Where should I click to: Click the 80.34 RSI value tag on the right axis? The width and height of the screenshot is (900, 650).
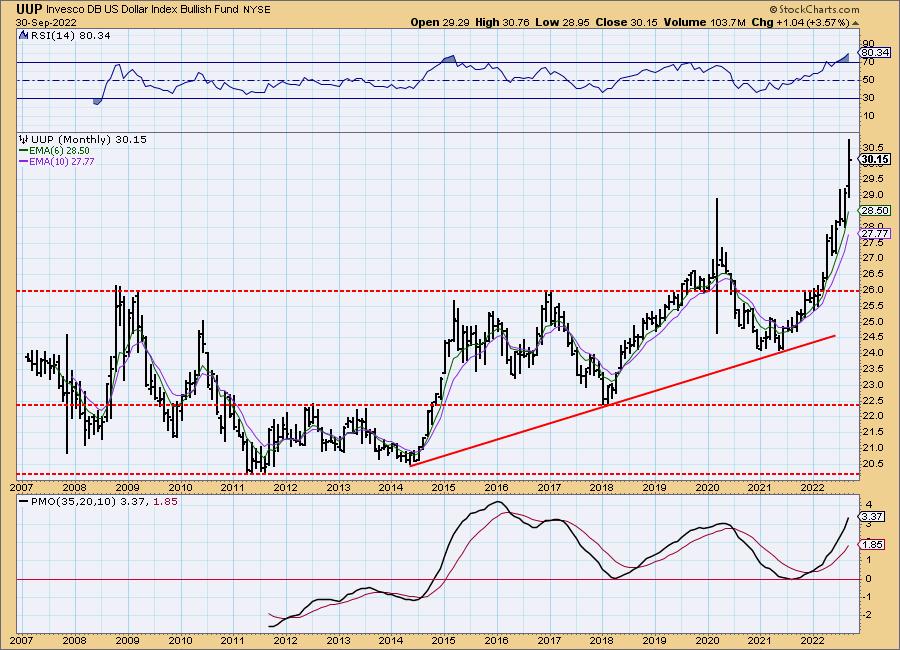click(x=875, y=52)
